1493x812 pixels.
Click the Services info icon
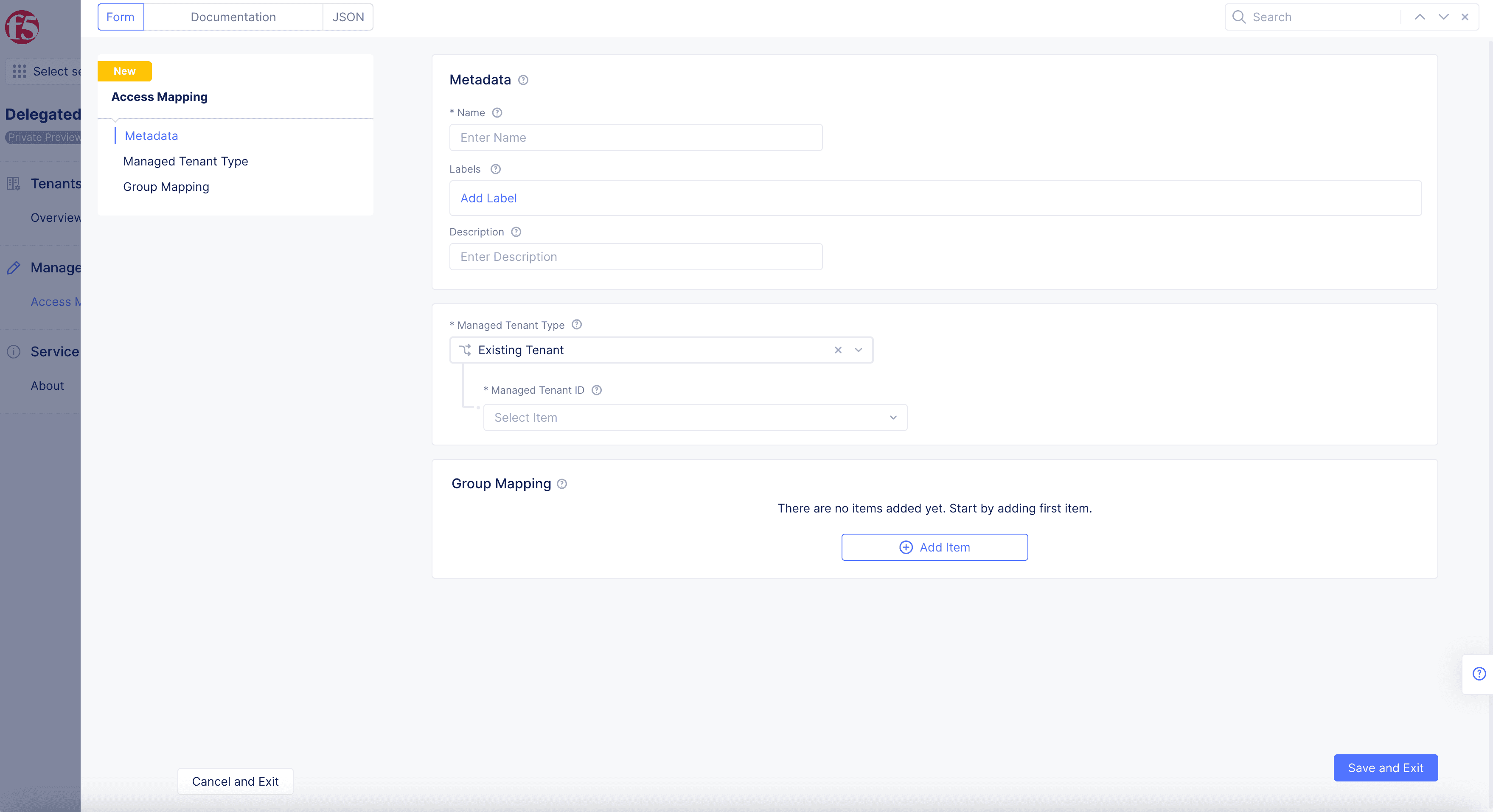tap(14, 351)
